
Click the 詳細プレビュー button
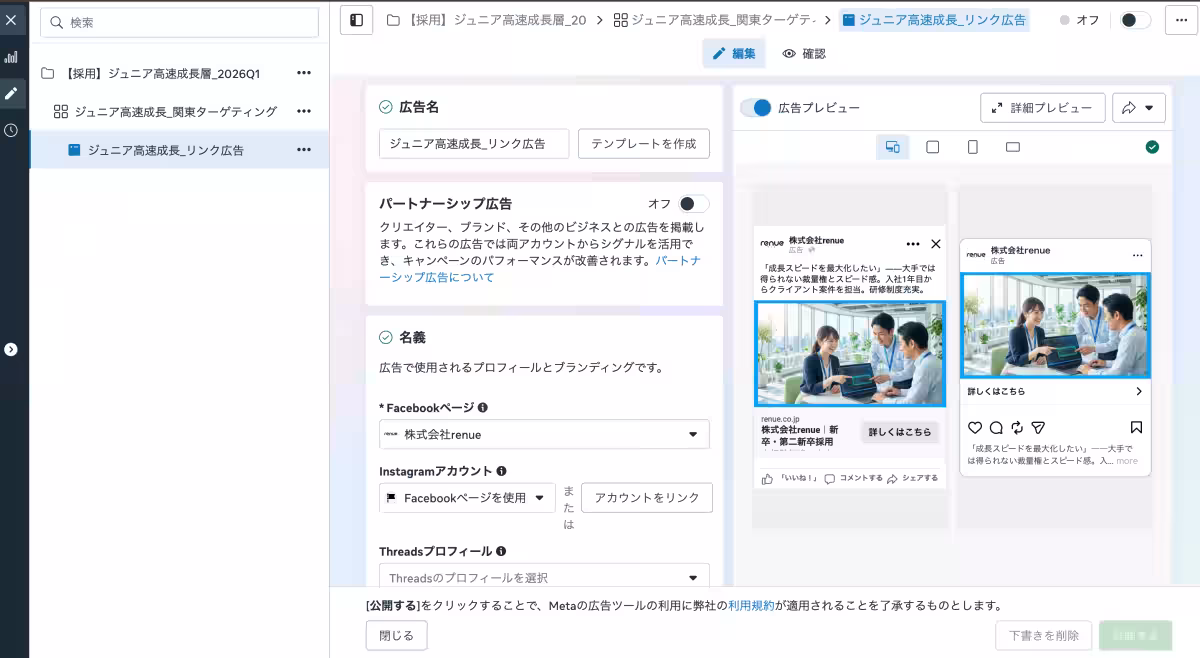tap(1043, 107)
